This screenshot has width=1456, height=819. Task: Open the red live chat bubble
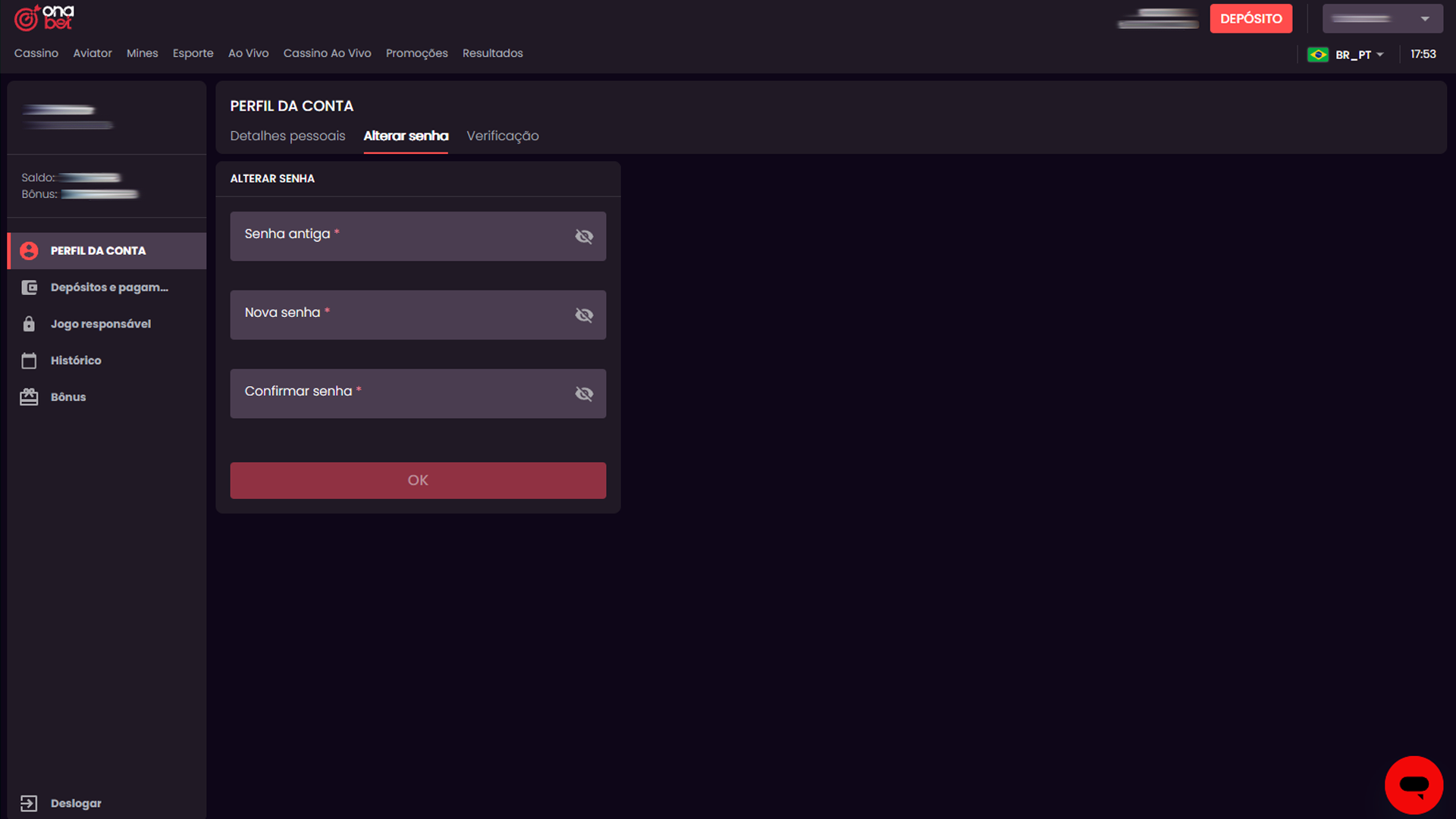[x=1414, y=785]
